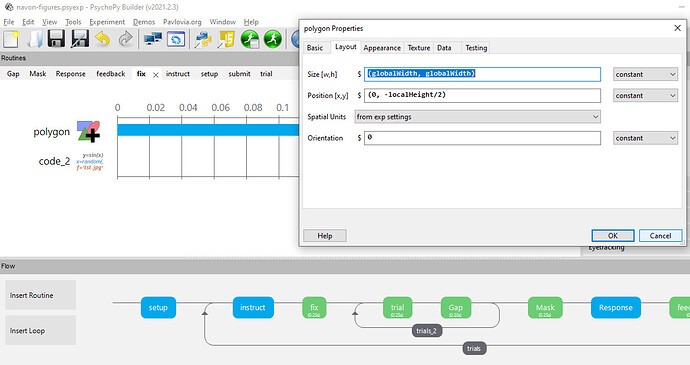This screenshot has width=690, height=365.
Task: Click the trials loop label in Flow
Action: tap(474, 348)
